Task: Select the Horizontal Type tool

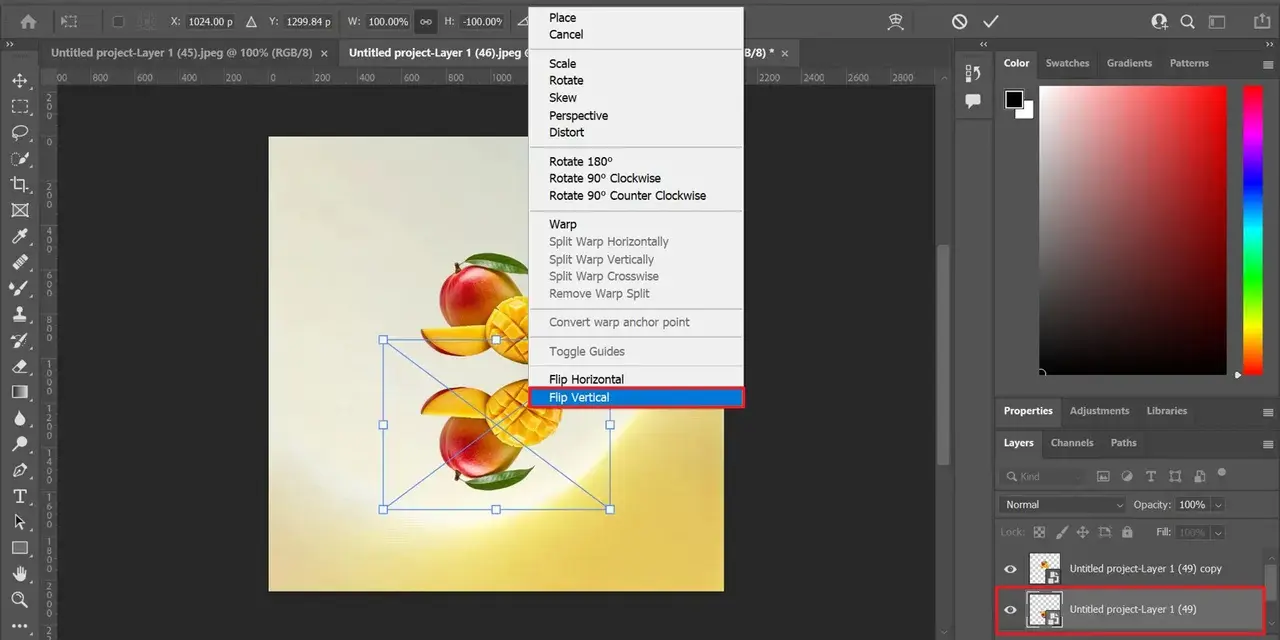Action: (19, 496)
